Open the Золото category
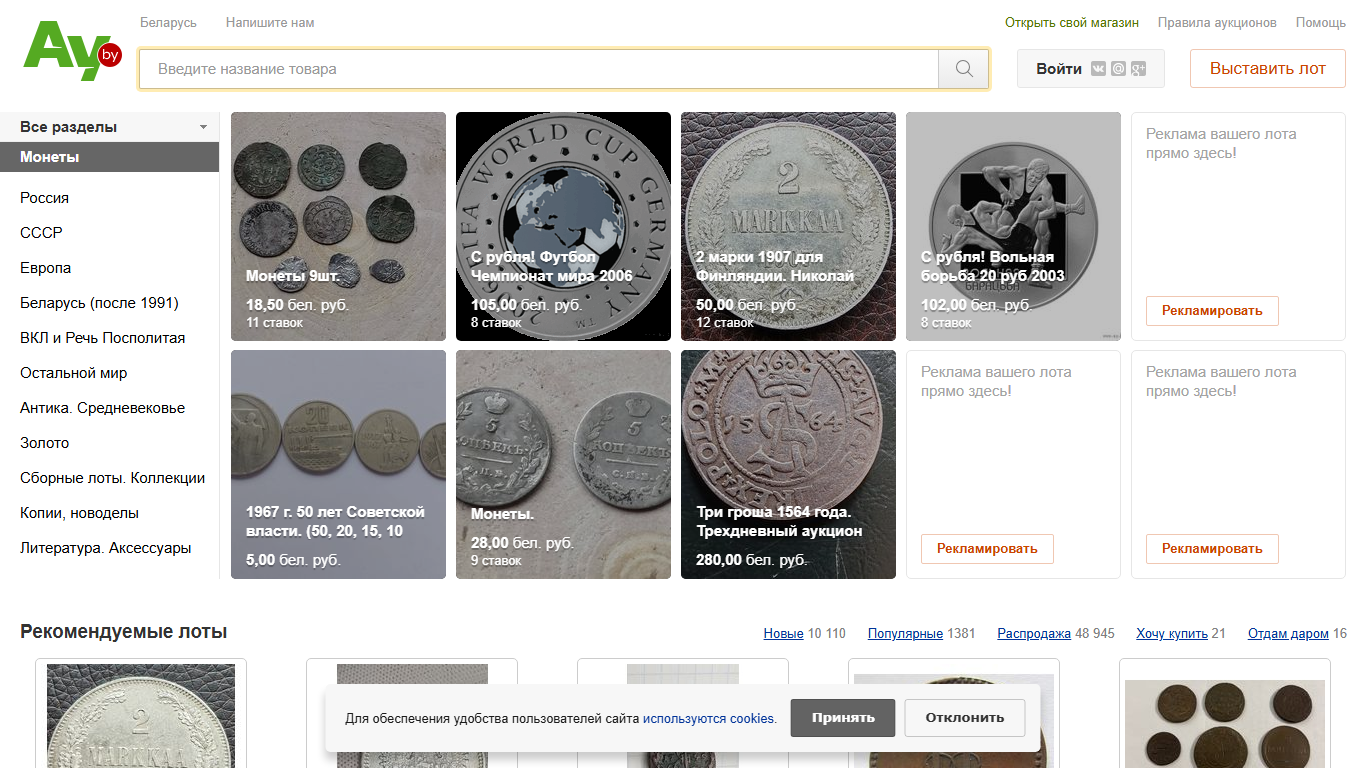This screenshot has height=768, width=1366. click(44, 443)
